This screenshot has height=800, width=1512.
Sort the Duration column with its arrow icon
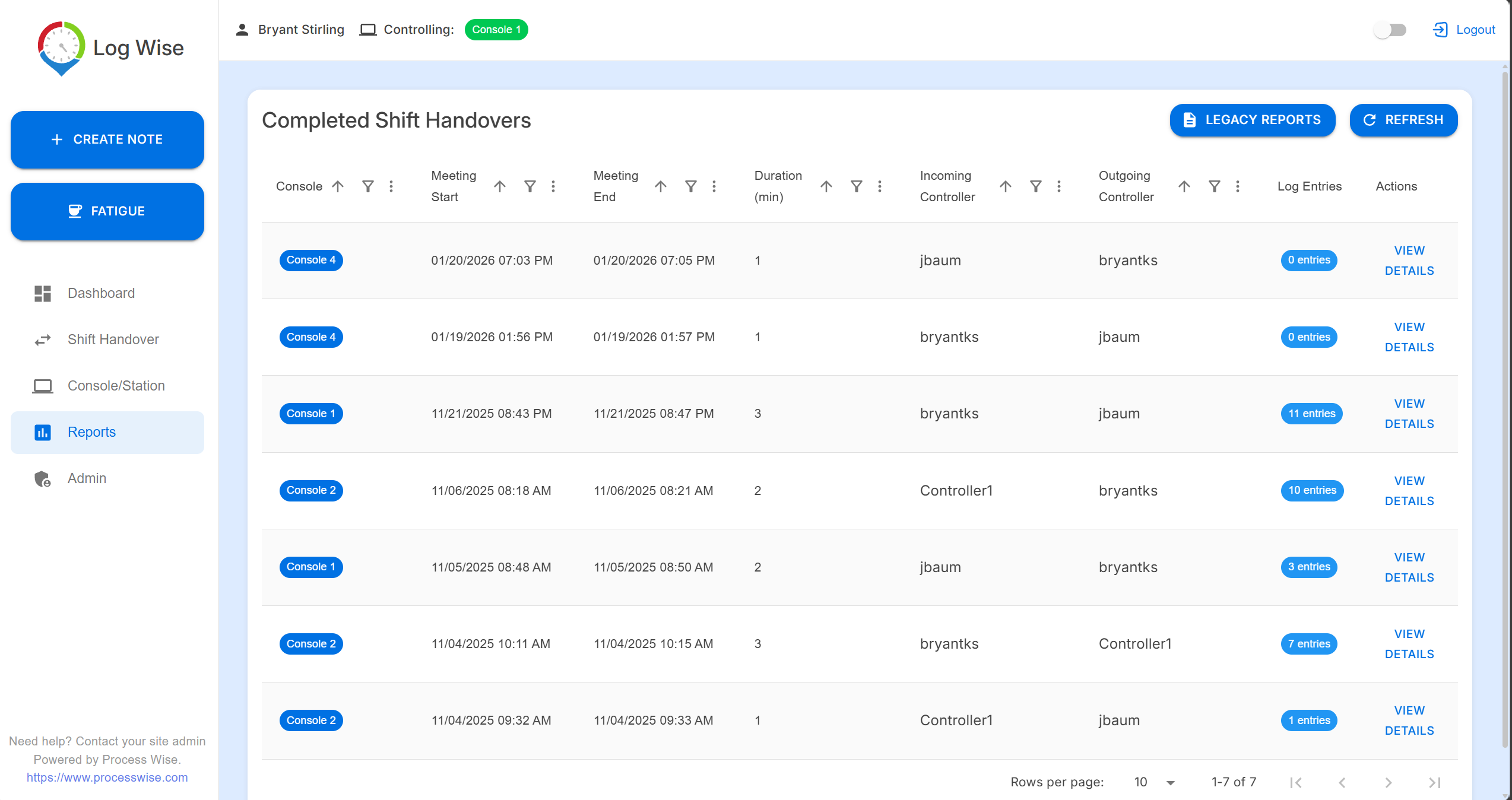(826, 186)
